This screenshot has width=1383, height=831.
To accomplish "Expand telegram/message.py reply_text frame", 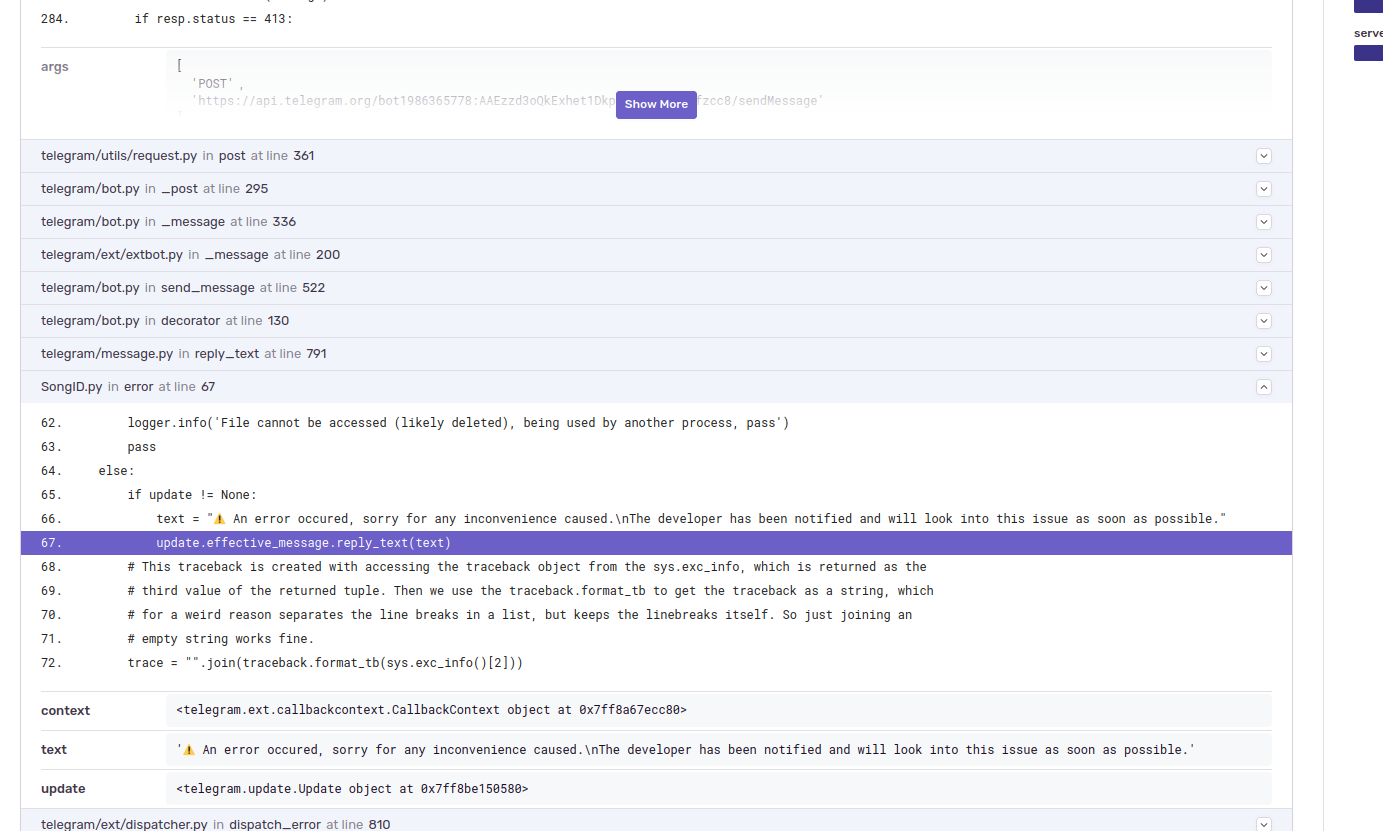I will [1264, 354].
